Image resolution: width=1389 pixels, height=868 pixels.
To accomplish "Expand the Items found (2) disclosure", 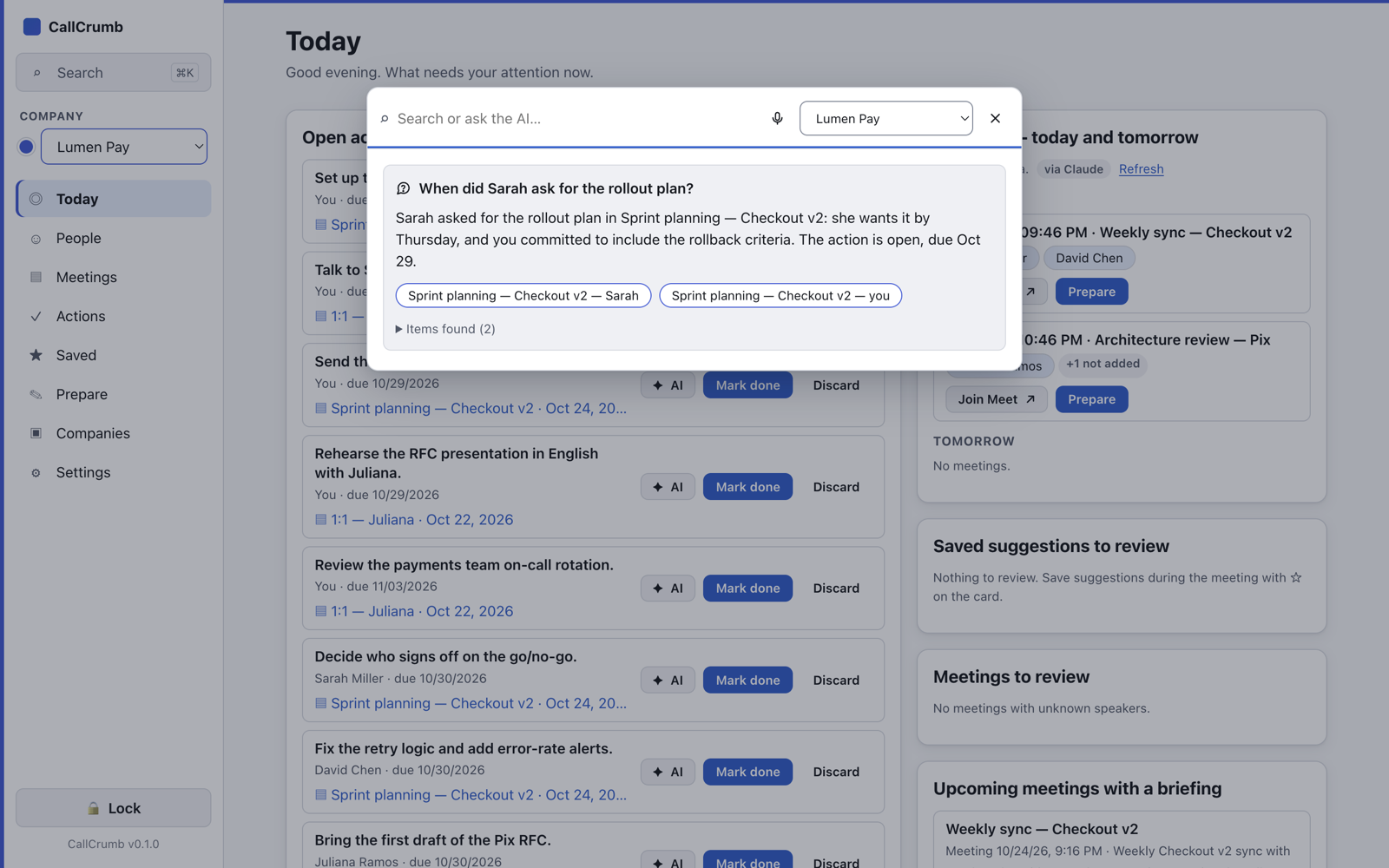I will point(445,329).
